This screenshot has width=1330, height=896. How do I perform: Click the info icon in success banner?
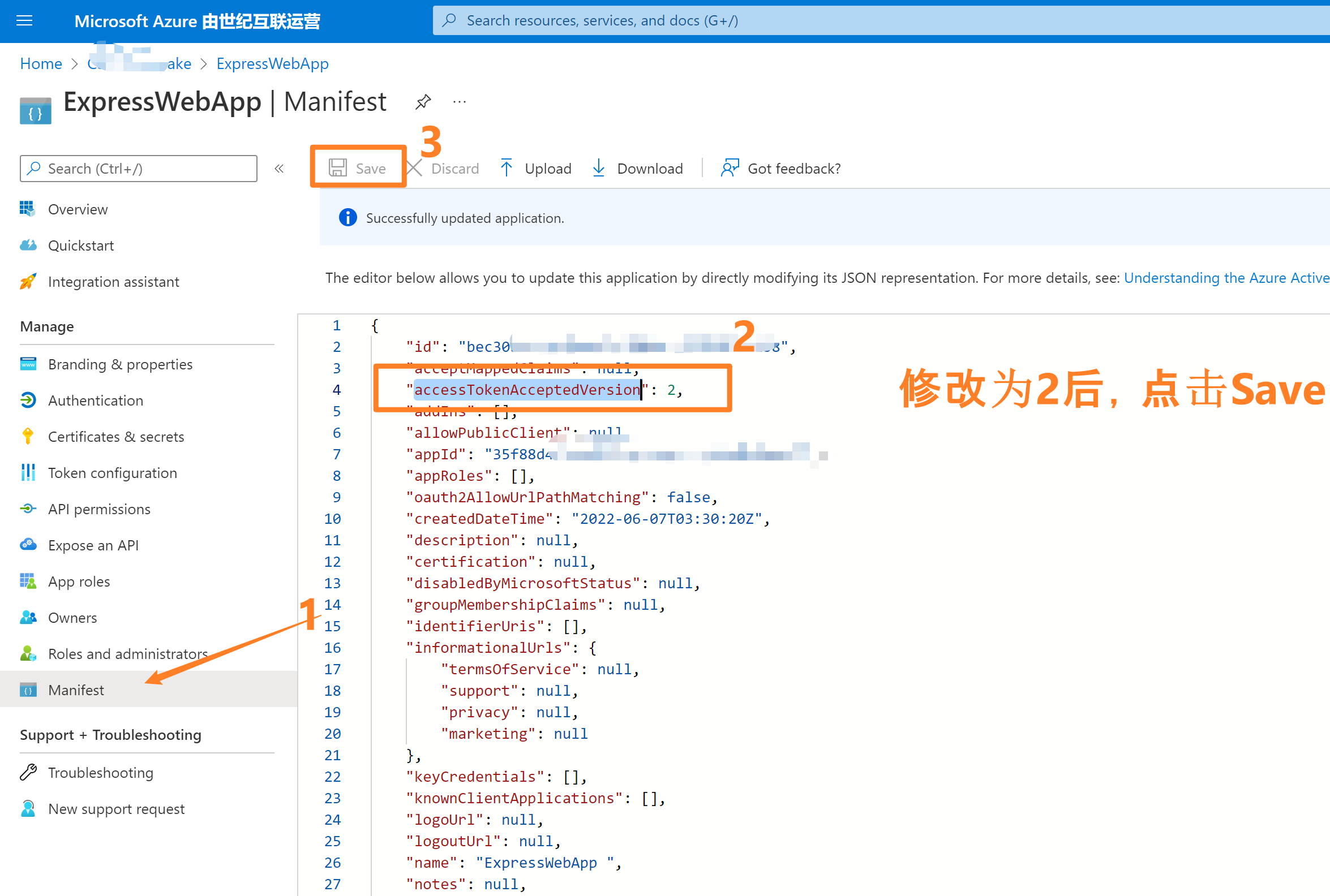click(x=347, y=218)
